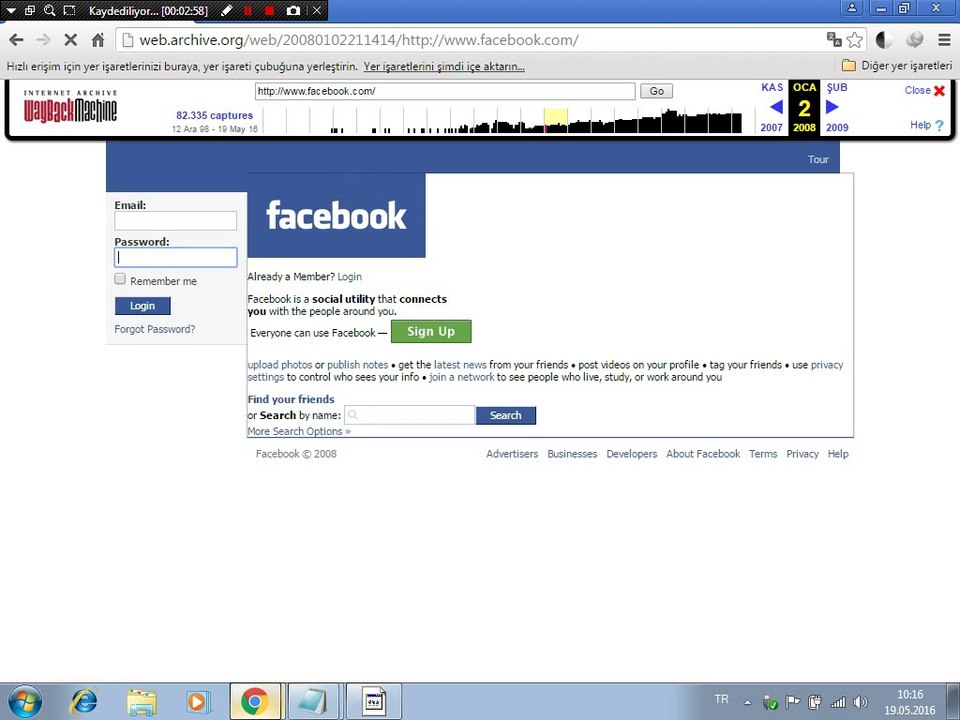Open Windows Media Player on taskbar

click(x=198, y=702)
